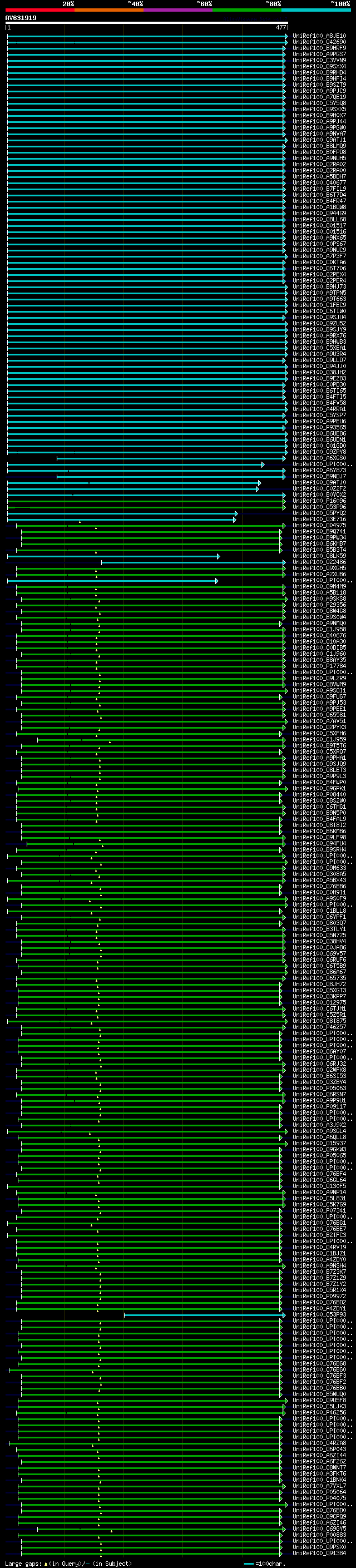Click the white query sequence bar
The width and height of the screenshot is (356, 1568).
tap(147, 22)
